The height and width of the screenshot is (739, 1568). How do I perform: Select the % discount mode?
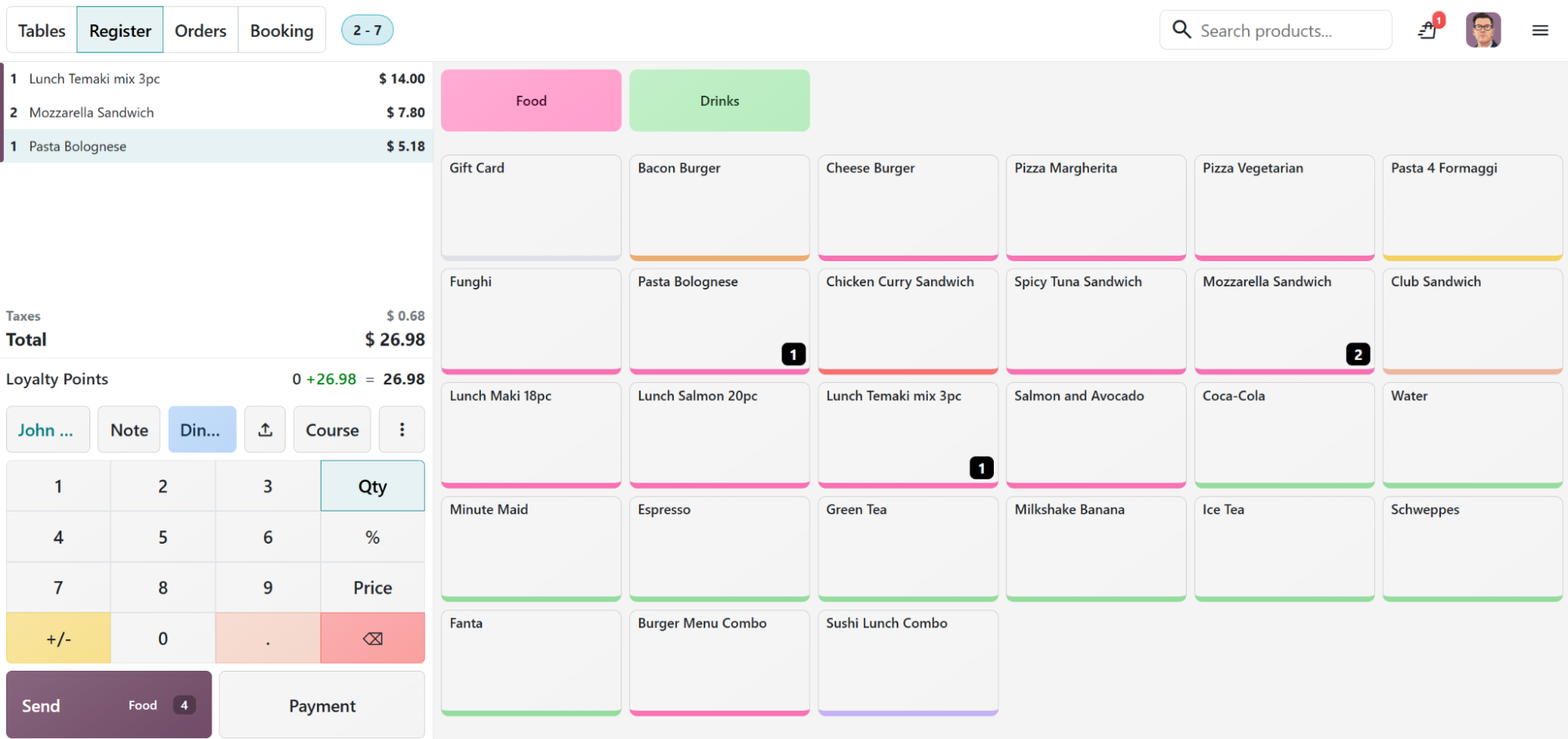(x=373, y=537)
